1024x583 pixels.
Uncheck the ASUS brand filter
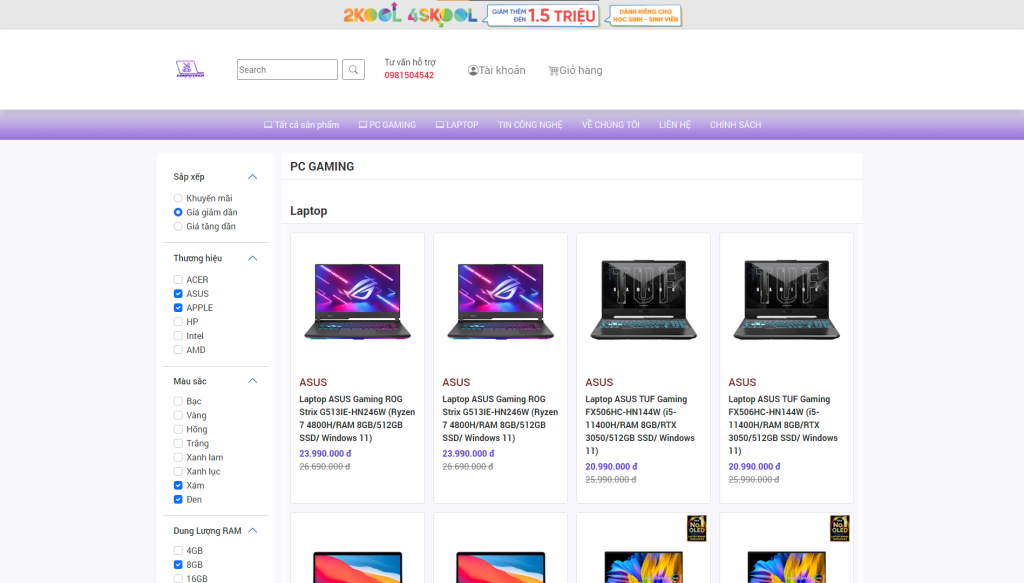pyautogui.click(x=178, y=294)
